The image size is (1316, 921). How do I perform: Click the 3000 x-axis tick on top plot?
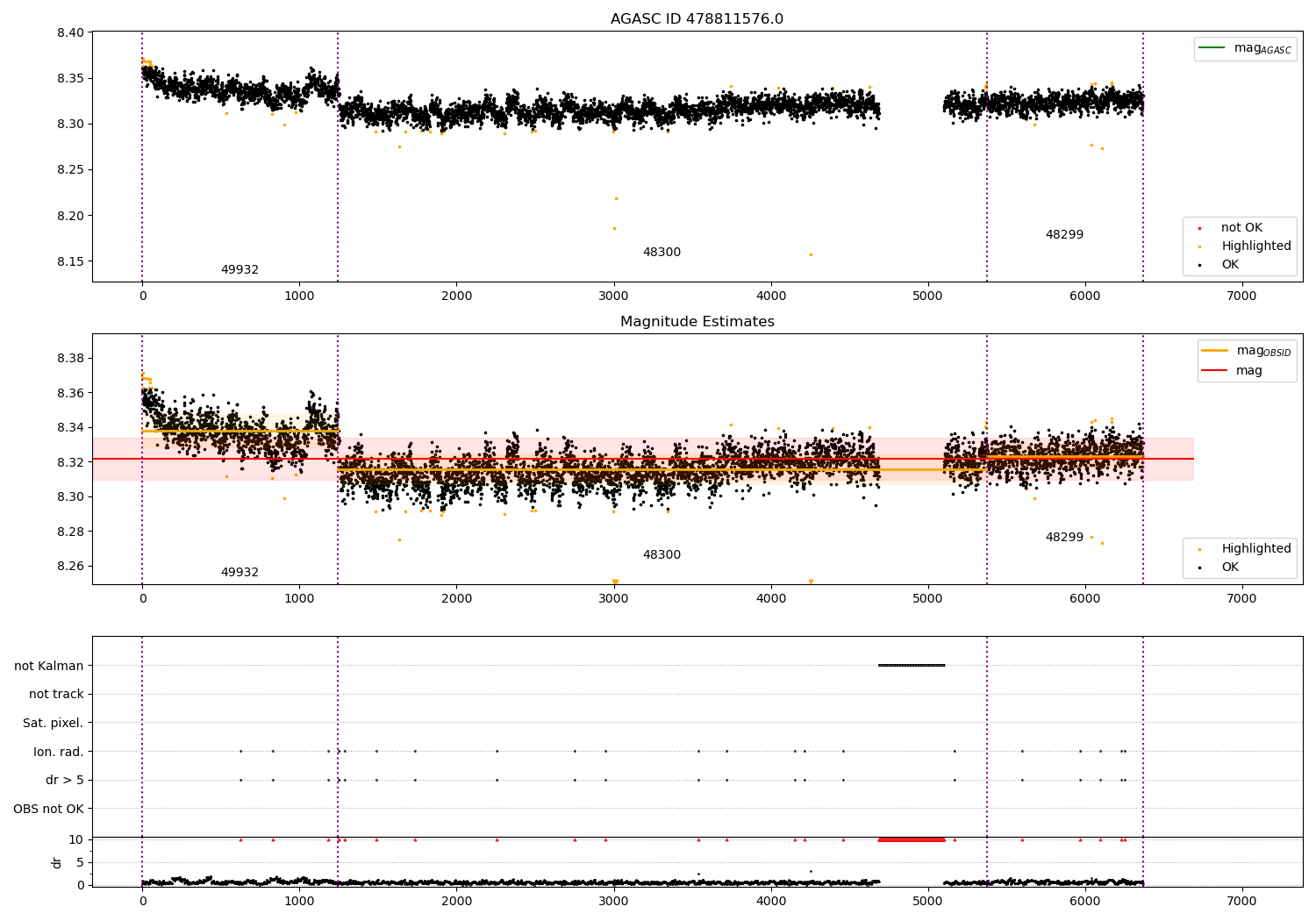[614, 296]
